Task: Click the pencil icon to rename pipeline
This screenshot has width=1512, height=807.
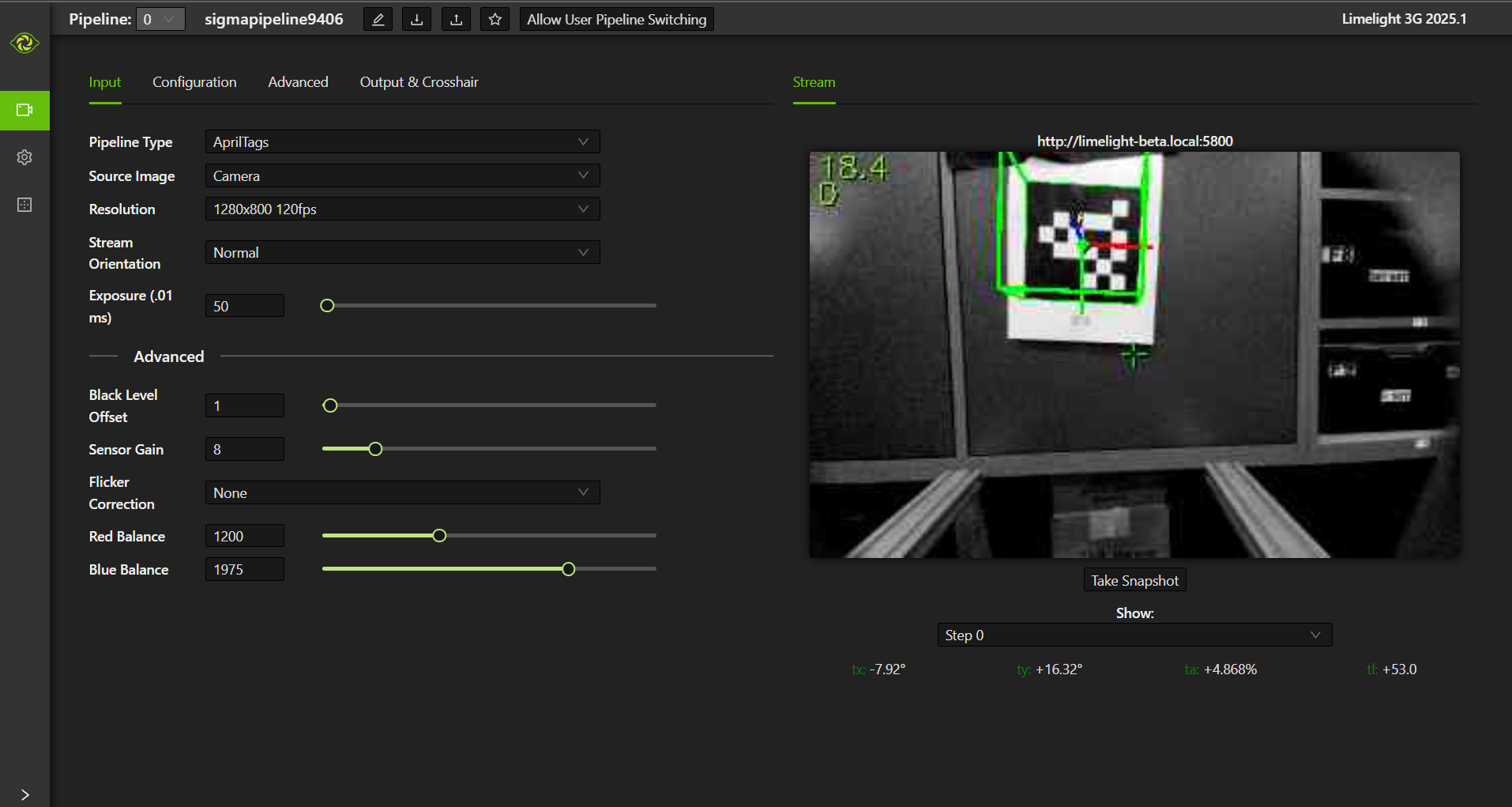Action: [x=378, y=20]
